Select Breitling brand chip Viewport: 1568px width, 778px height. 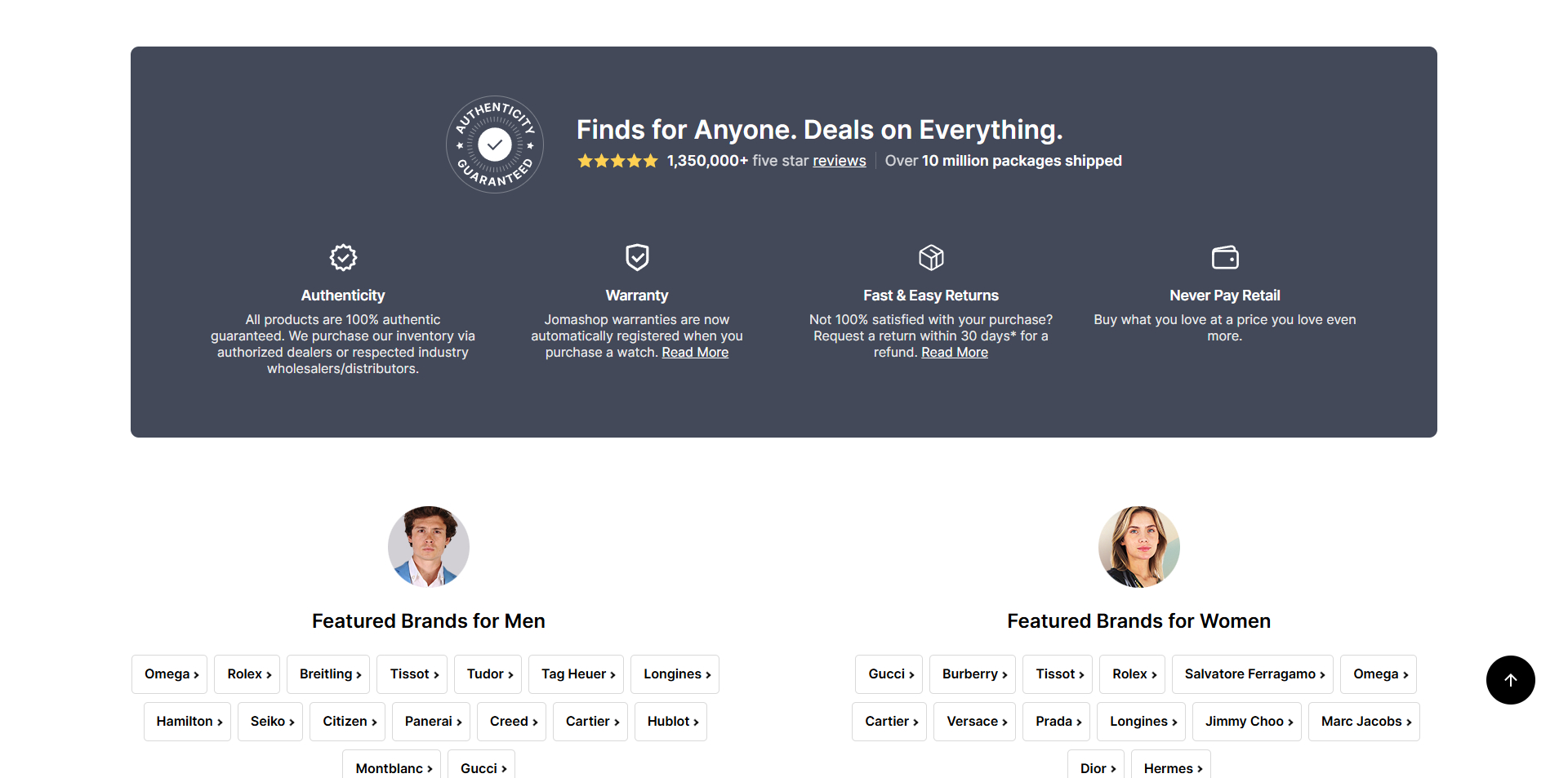(x=328, y=674)
